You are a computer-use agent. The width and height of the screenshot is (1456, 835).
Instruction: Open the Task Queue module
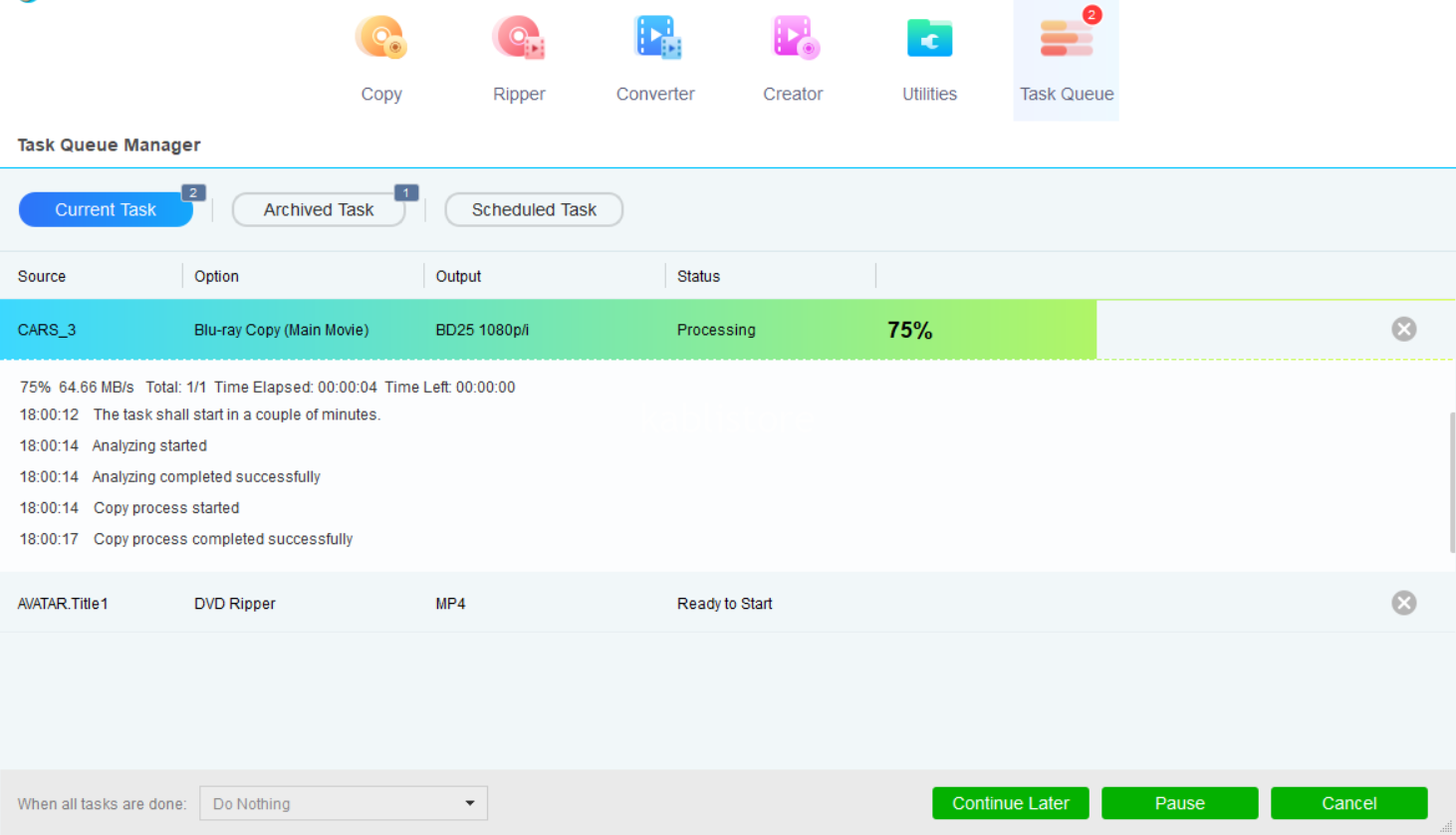click(x=1067, y=60)
